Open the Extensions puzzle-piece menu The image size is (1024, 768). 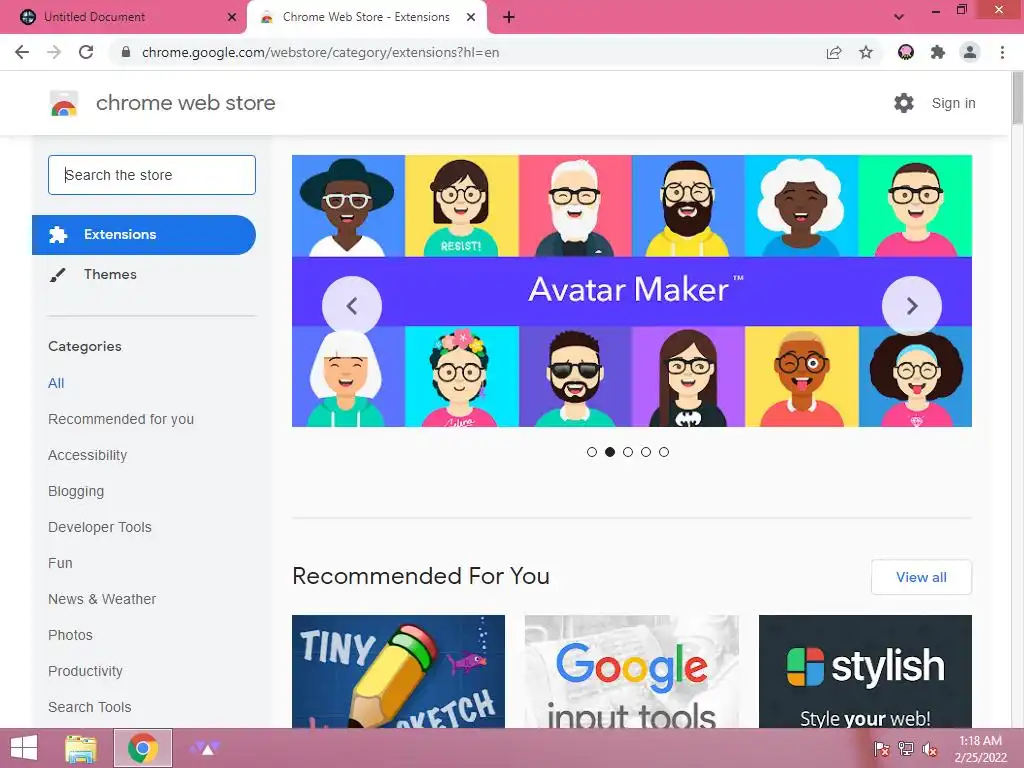pyautogui.click(x=938, y=52)
